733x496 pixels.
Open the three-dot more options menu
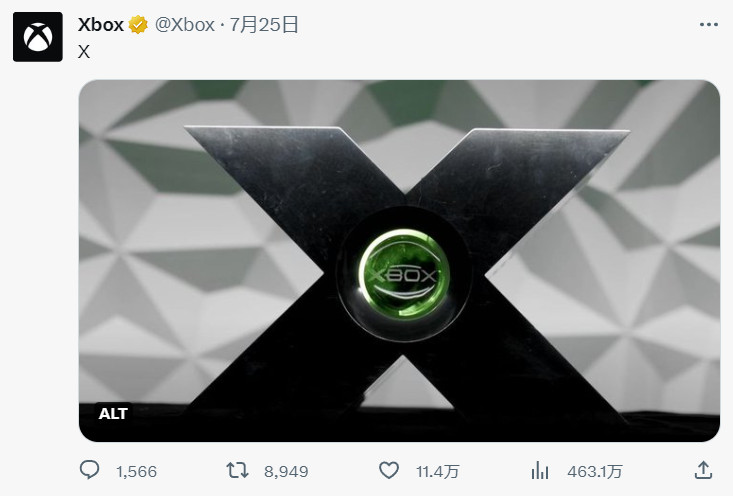click(709, 25)
